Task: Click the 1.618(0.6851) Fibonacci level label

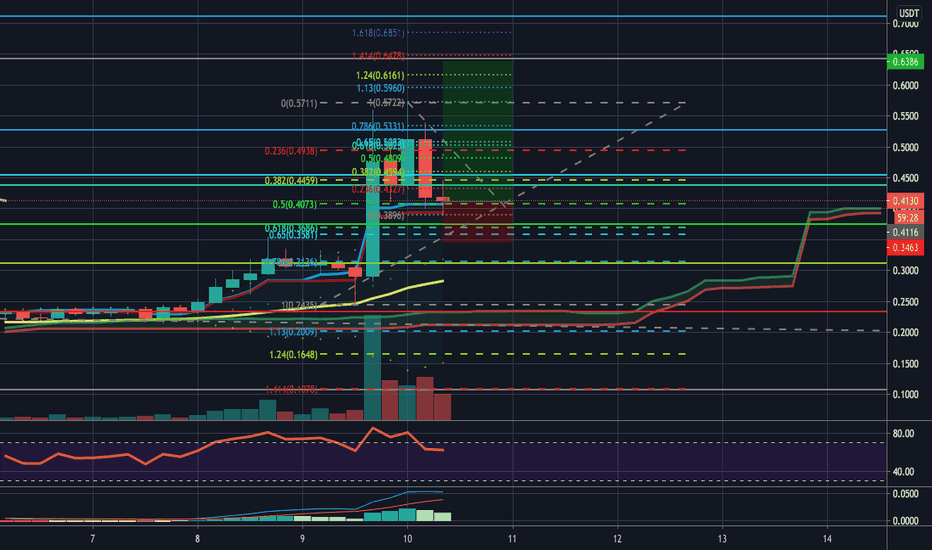Action: tap(378, 33)
